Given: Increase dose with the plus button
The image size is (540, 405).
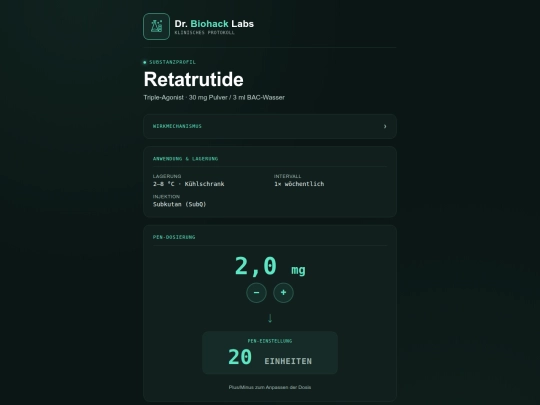Looking at the screenshot, I should (x=283, y=293).
